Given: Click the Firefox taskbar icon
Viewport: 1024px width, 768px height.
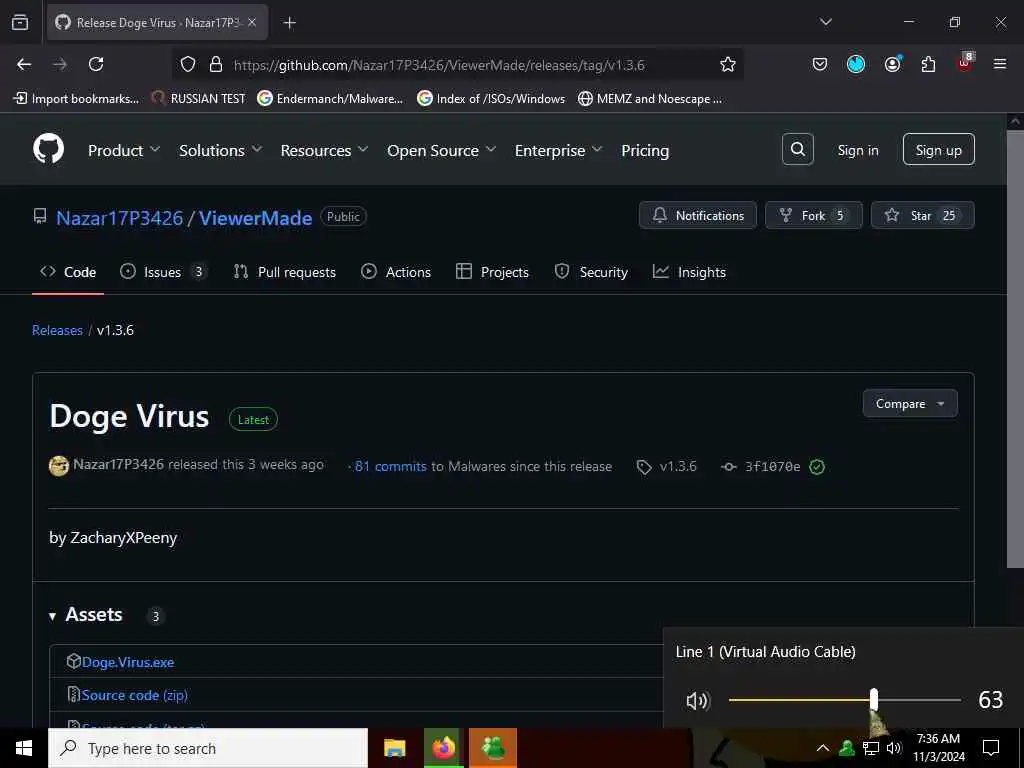Looking at the screenshot, I should click(x=444, y=748).
